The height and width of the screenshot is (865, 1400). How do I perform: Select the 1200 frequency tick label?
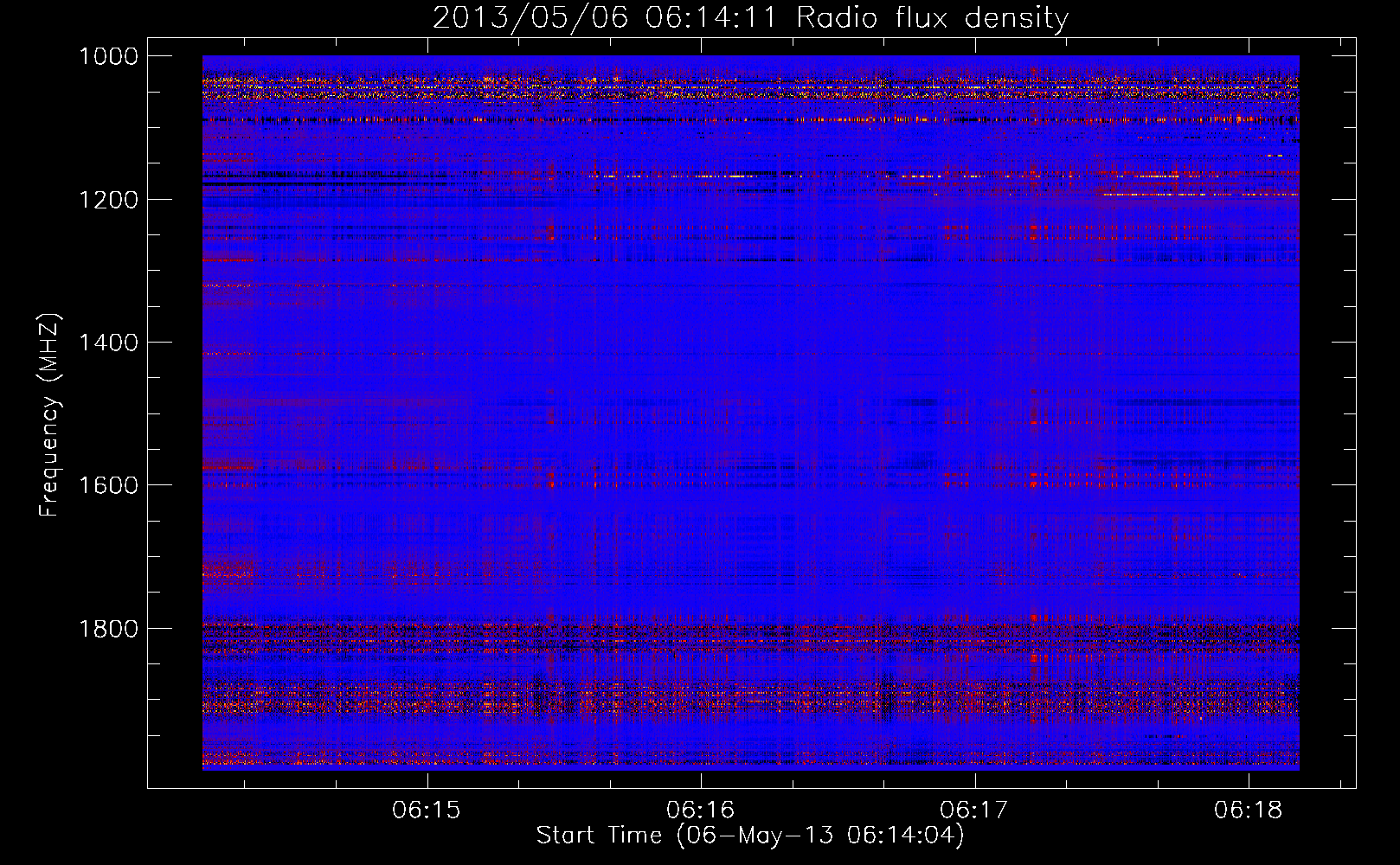tap(108, 200)
